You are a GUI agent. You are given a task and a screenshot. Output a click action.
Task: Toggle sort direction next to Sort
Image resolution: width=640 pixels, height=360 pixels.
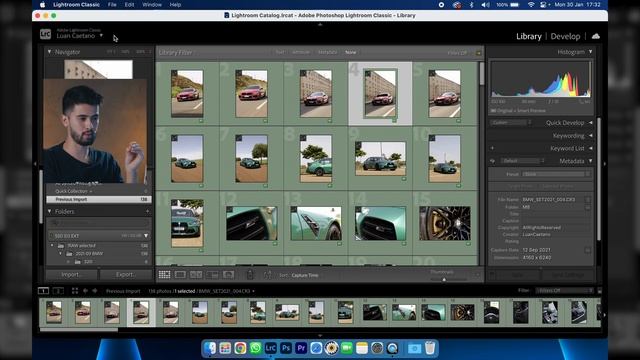point(267,275)
